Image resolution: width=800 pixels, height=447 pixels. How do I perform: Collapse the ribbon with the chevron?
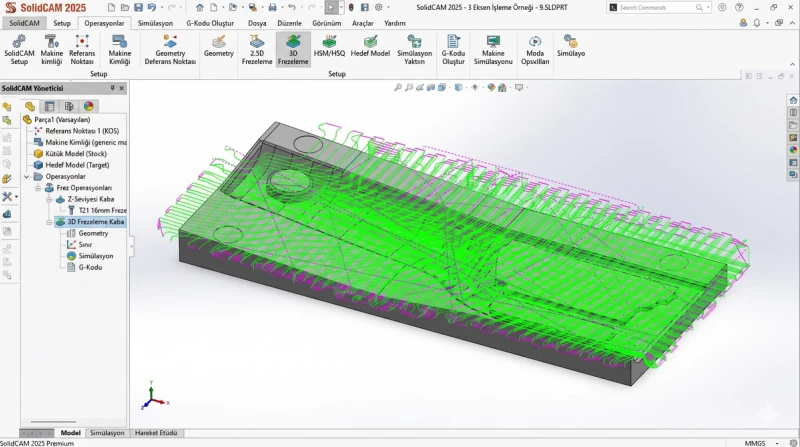792,64
